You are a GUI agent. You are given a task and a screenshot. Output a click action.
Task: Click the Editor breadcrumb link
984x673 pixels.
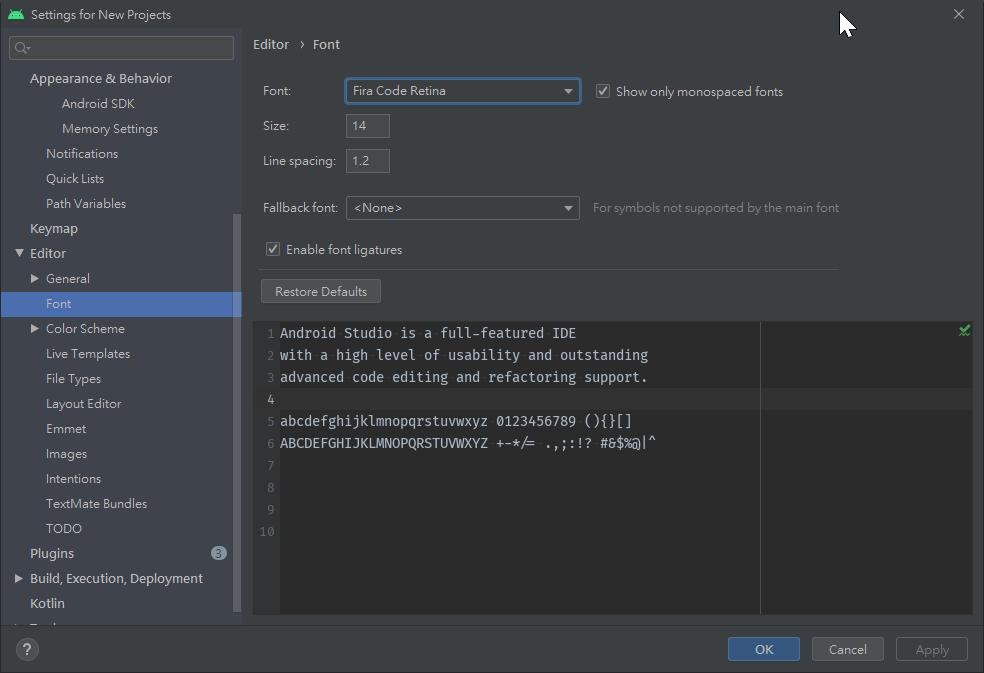tap(271, 45)
